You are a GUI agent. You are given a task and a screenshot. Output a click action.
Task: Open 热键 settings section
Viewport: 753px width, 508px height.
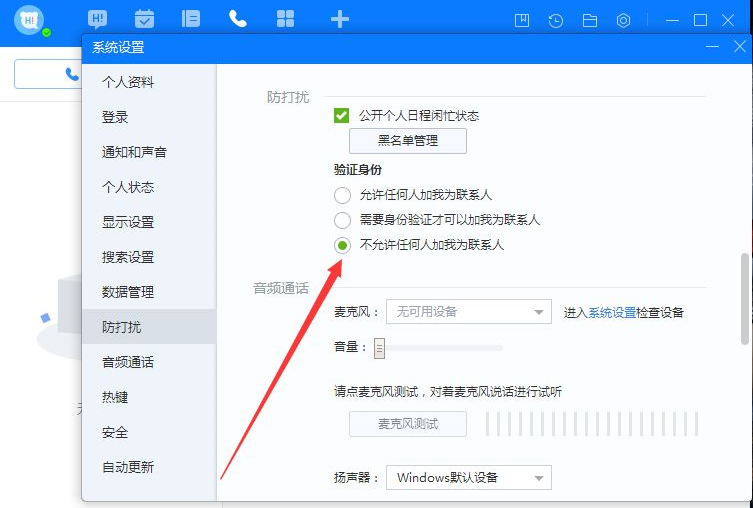tap(149, 397)
